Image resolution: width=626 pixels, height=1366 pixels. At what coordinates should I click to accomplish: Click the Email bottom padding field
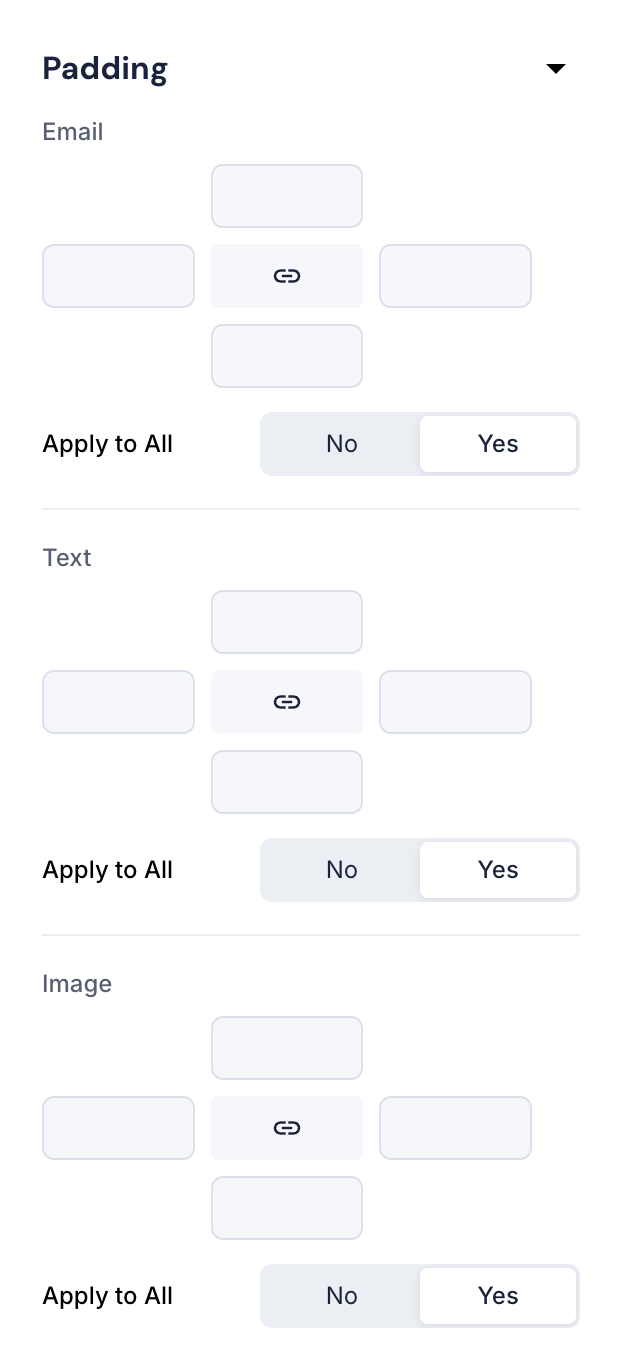[287, 356]
